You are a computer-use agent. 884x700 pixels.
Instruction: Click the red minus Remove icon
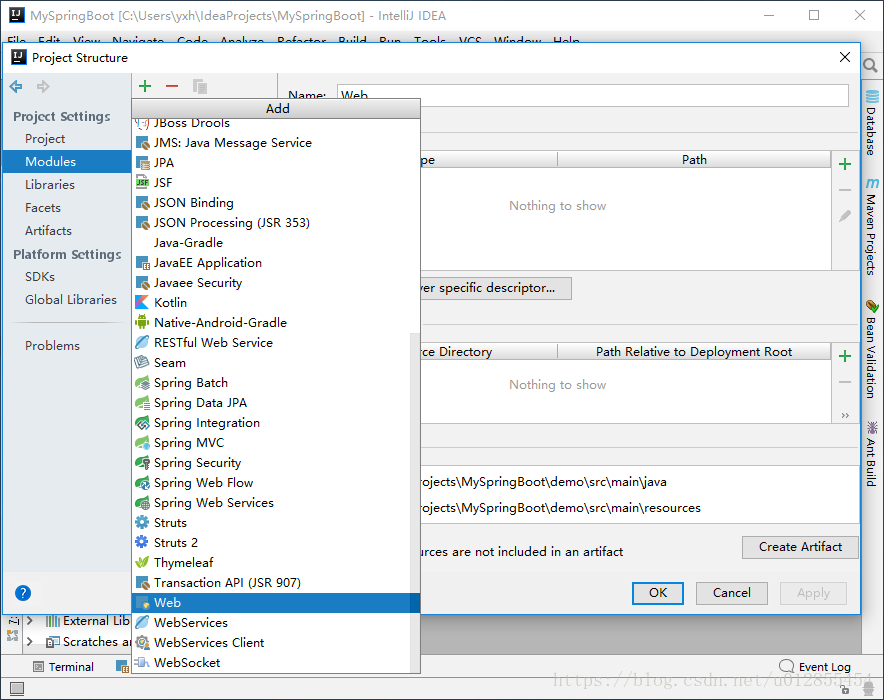(172, 86)
